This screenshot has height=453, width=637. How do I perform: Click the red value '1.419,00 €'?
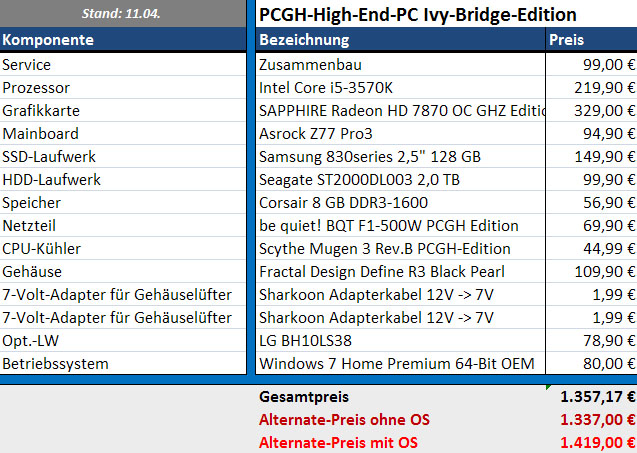pos(598,442)
